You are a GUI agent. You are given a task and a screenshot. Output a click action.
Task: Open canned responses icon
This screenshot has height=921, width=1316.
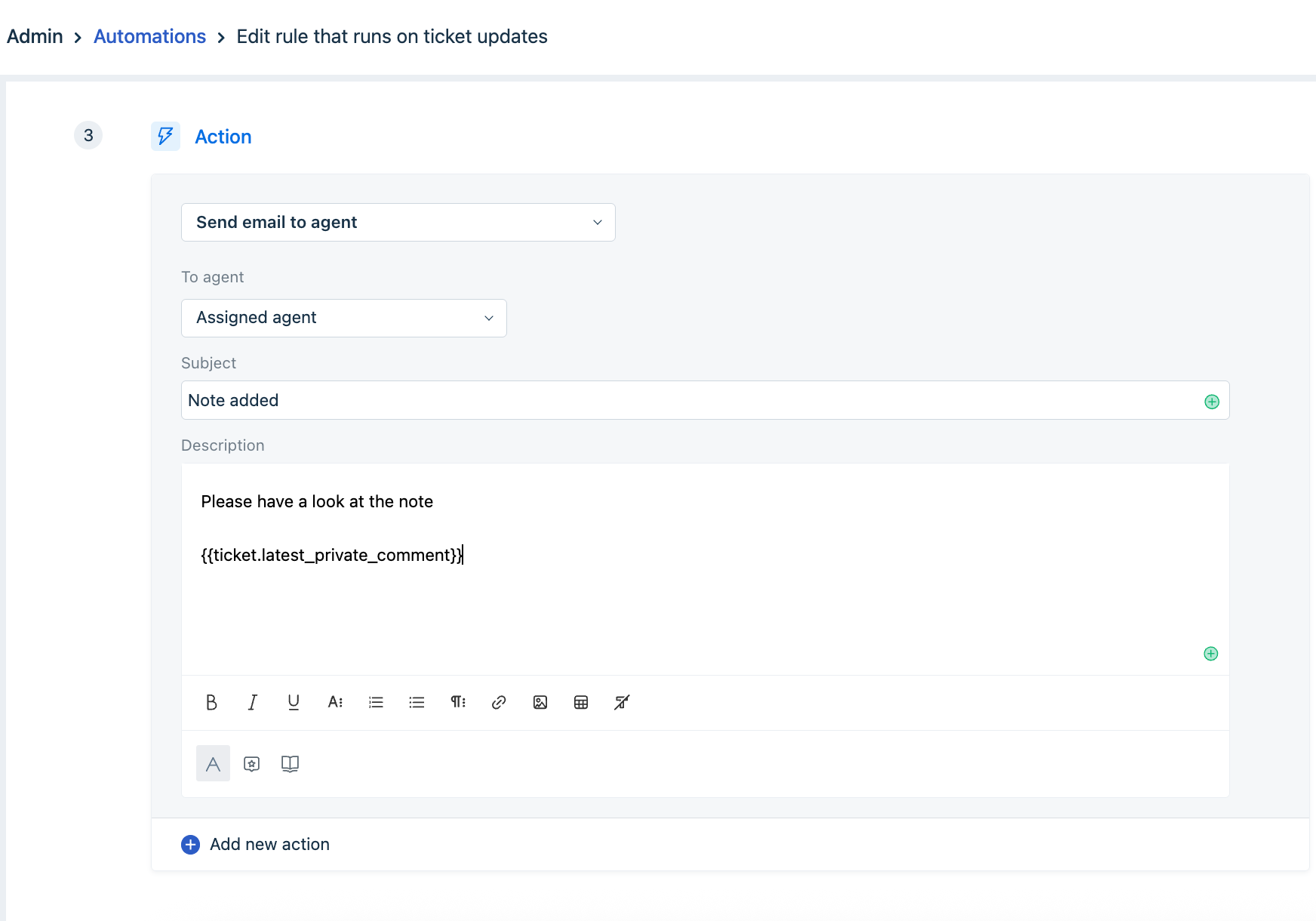click(252, 764)
